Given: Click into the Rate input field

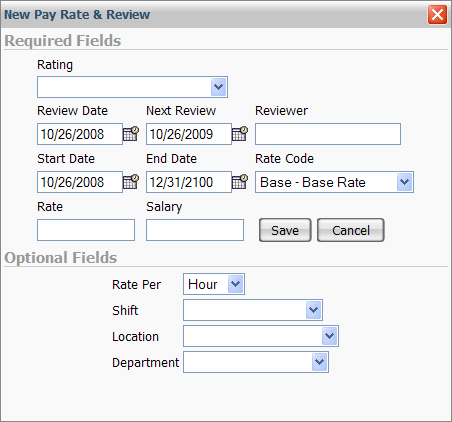Looking at the screenshot, I should pos(86,230).
